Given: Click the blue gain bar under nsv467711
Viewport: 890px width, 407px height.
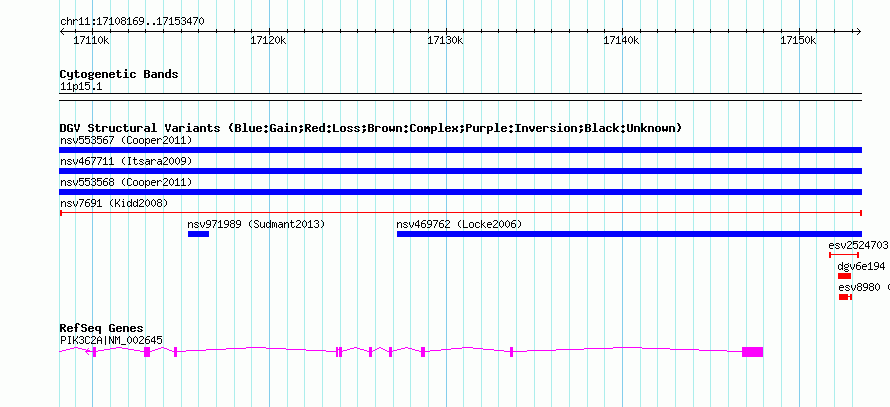Looking at the screenshot, I should (460, 171).
